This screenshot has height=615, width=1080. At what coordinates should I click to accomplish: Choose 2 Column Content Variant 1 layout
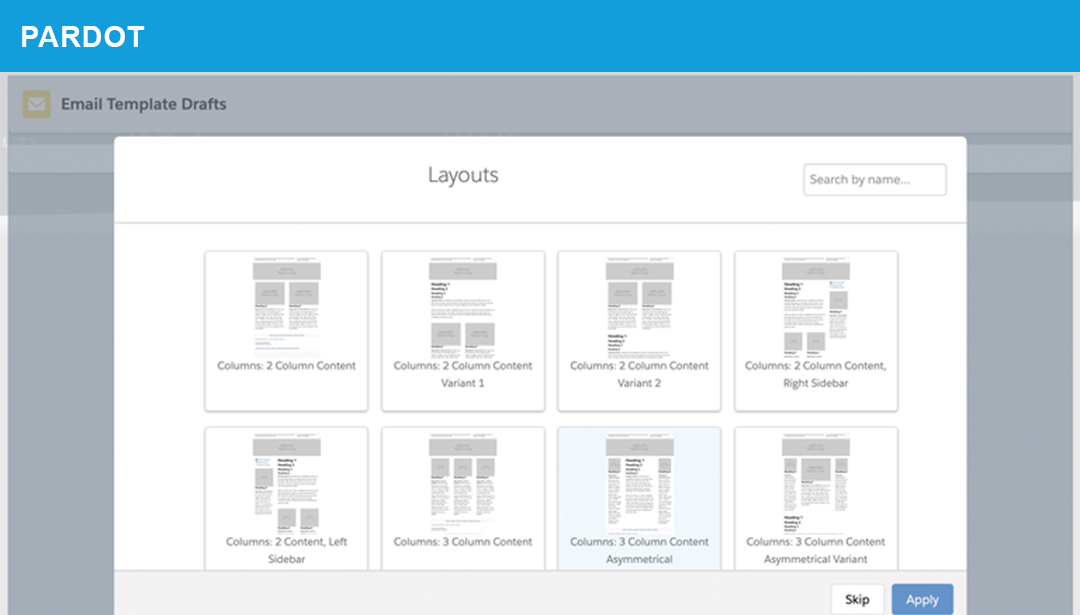463,306
